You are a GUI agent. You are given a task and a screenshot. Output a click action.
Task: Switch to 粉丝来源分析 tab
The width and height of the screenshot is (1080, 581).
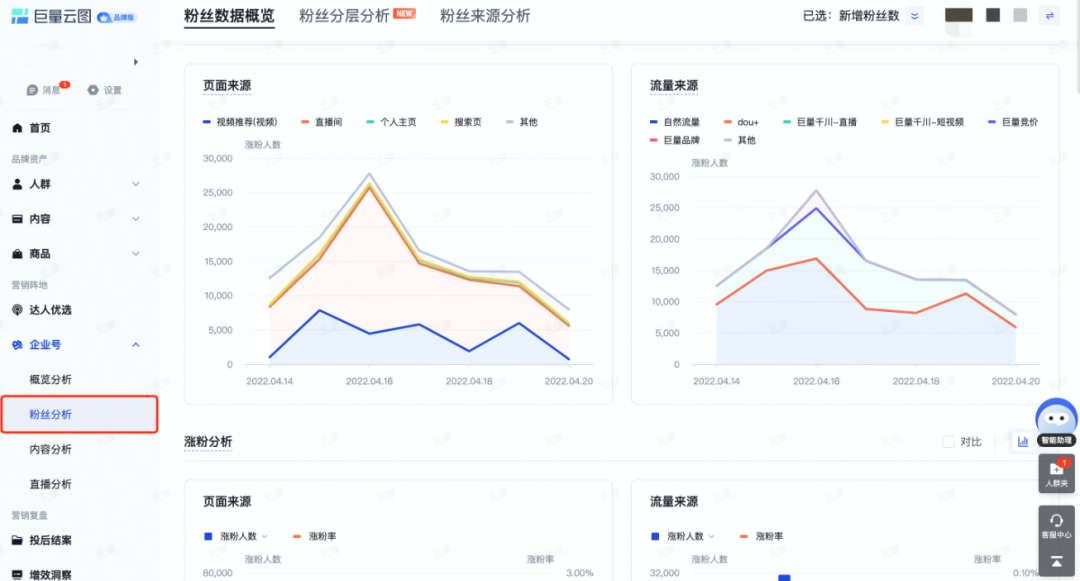click(485, 16)
